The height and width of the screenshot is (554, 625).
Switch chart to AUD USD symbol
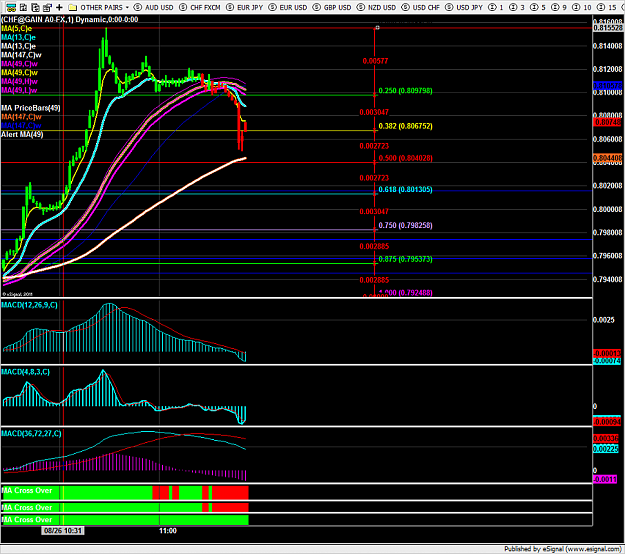154,7
